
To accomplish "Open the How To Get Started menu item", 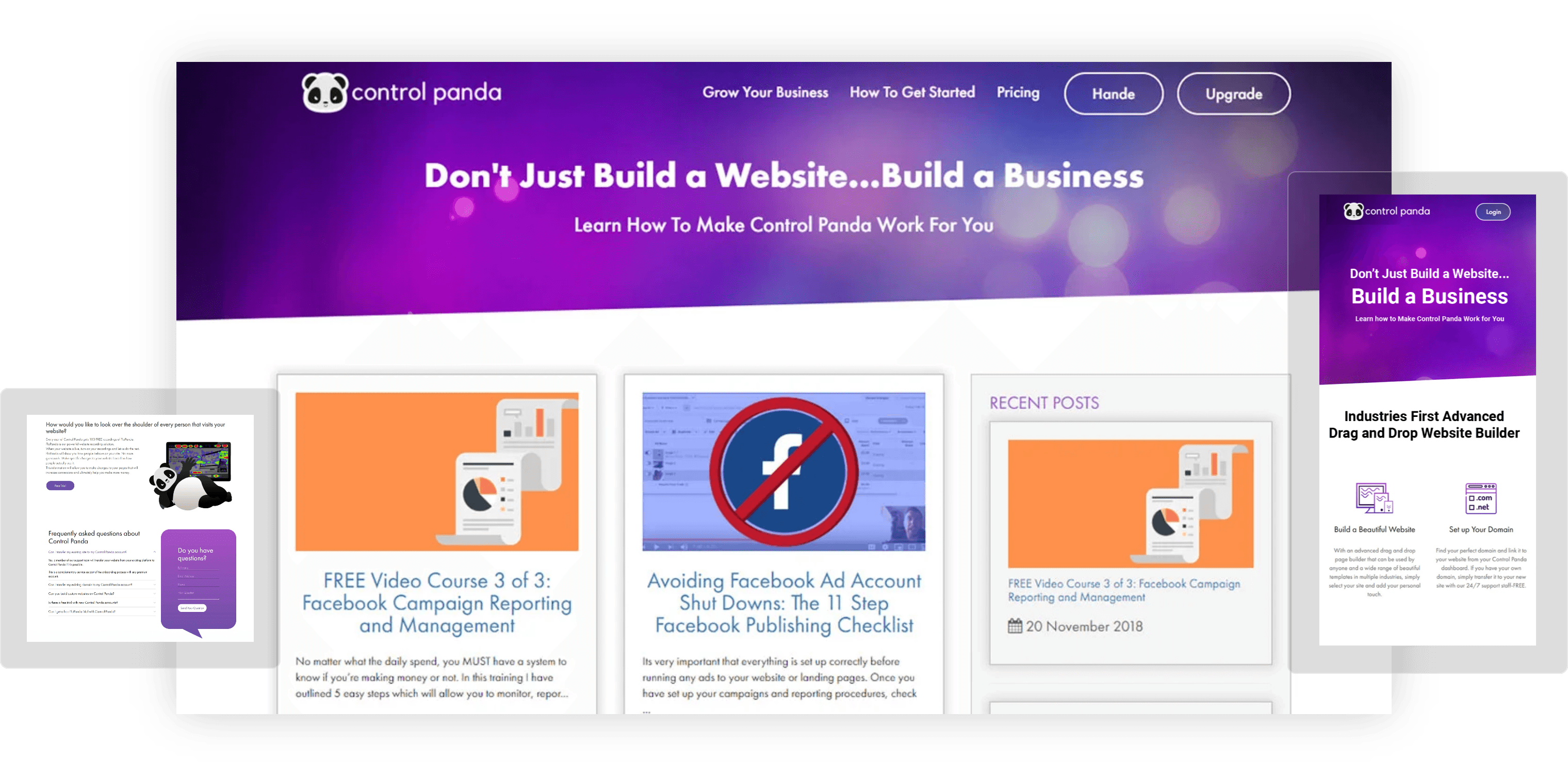I will (x=912, y=92).
